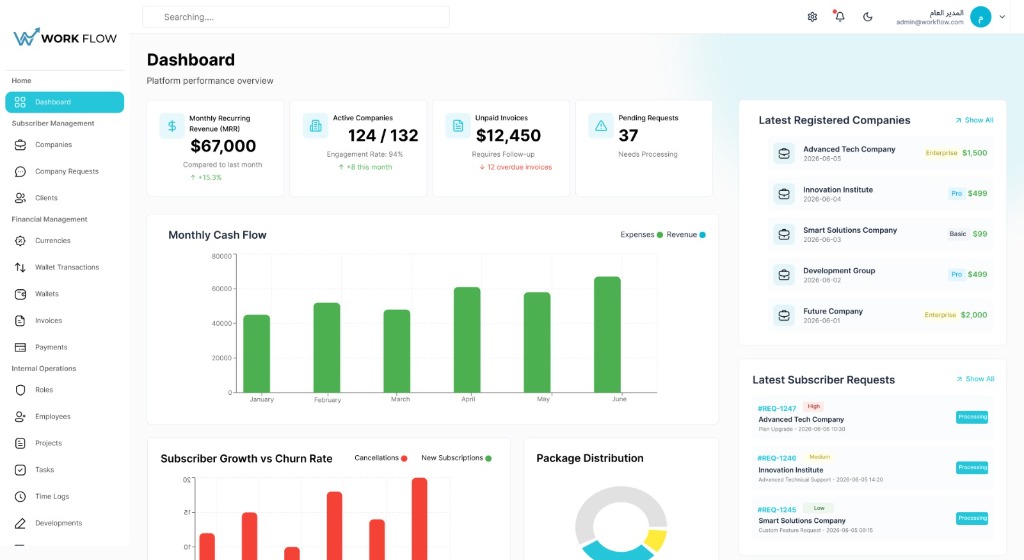Toggle Cancellations legend red dot
The height and width of the screenshot is (560, 1024).
[x=404, y=458]
